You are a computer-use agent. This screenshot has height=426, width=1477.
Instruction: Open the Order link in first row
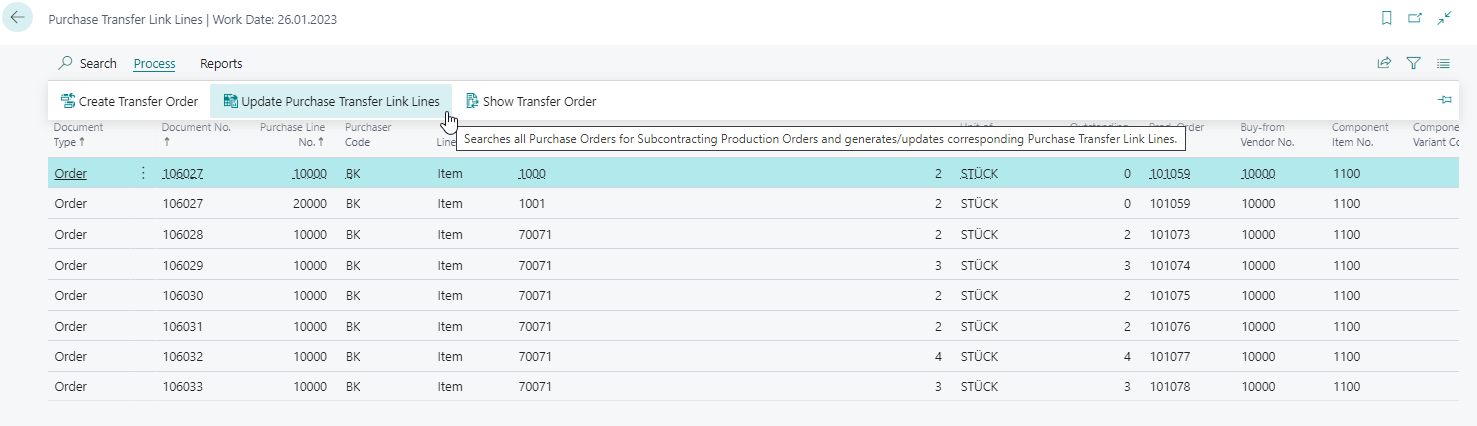[x=70, y=173]
